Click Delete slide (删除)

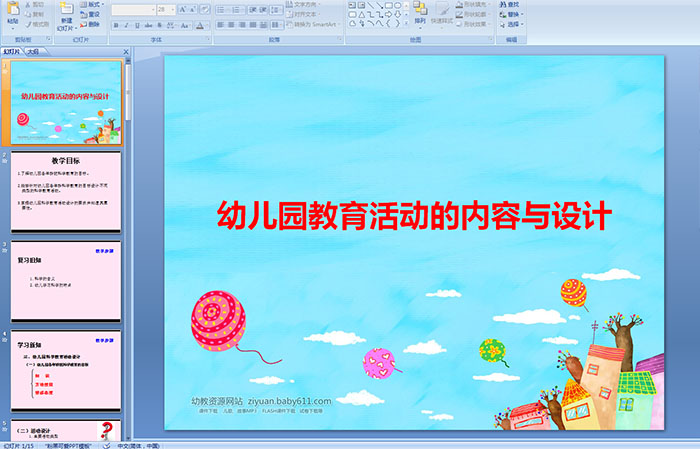click(x=90, y=24)
